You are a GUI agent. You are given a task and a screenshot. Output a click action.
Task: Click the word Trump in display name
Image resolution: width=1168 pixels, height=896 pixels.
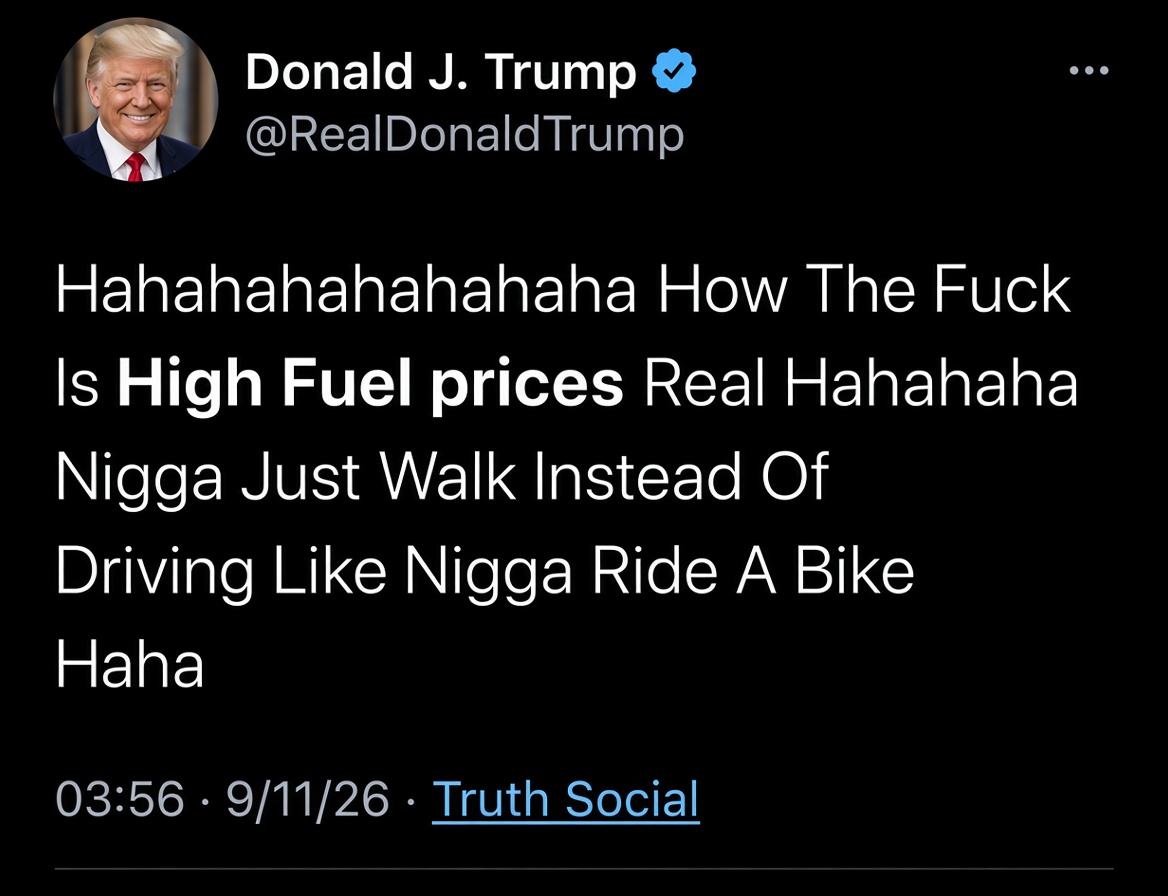560,74
